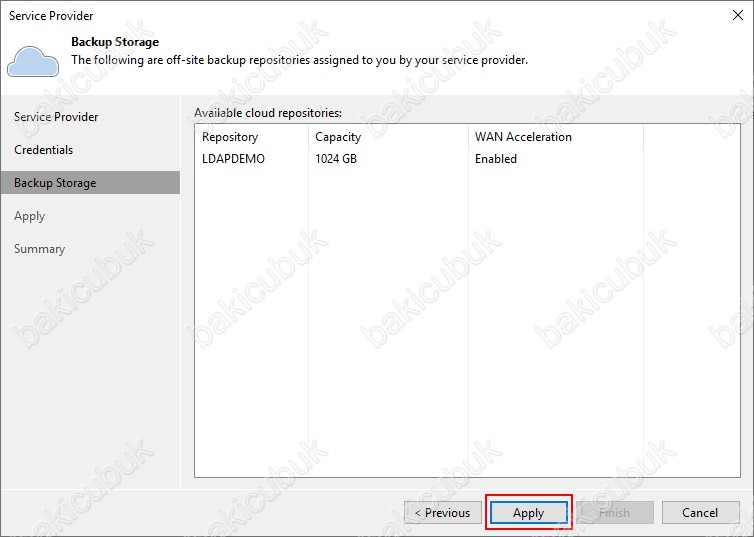Image resolution: width=754 pixels, height=537 pixels.
Task: Sort by WAN Acceleration column header
Action: point(556,137)
